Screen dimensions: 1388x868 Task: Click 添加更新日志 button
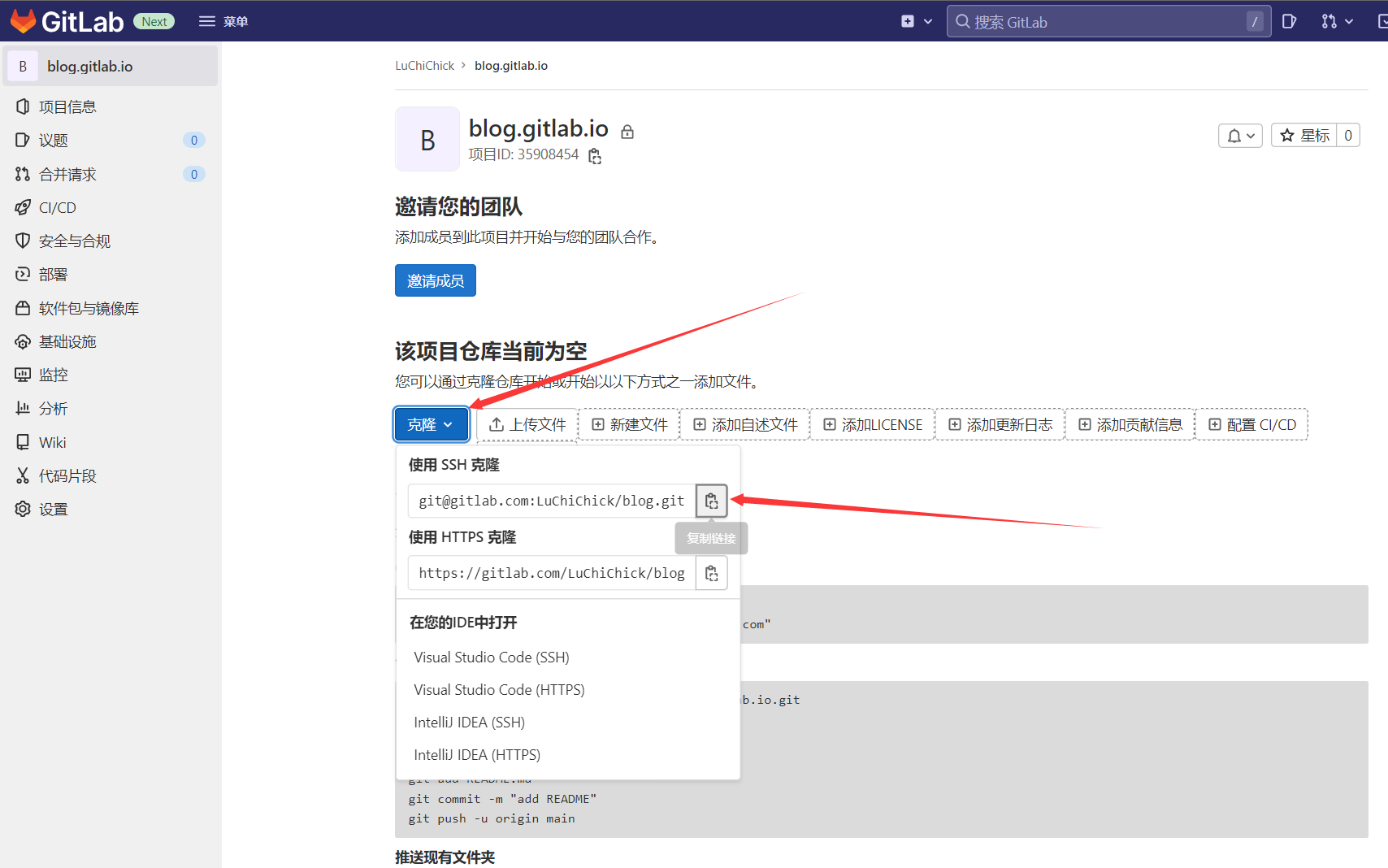coord(1000,424)
